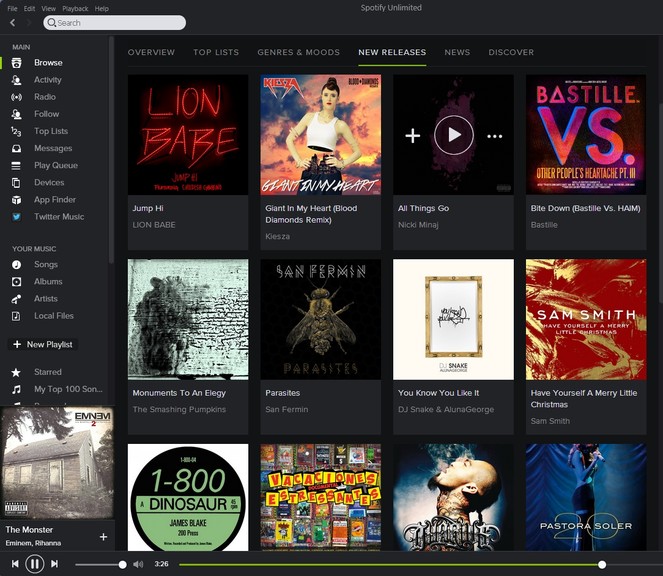The height and width of the screenshot is (576, 663).
Task: Open The Monster now-playing track title
Action: [x=29, y=530]
